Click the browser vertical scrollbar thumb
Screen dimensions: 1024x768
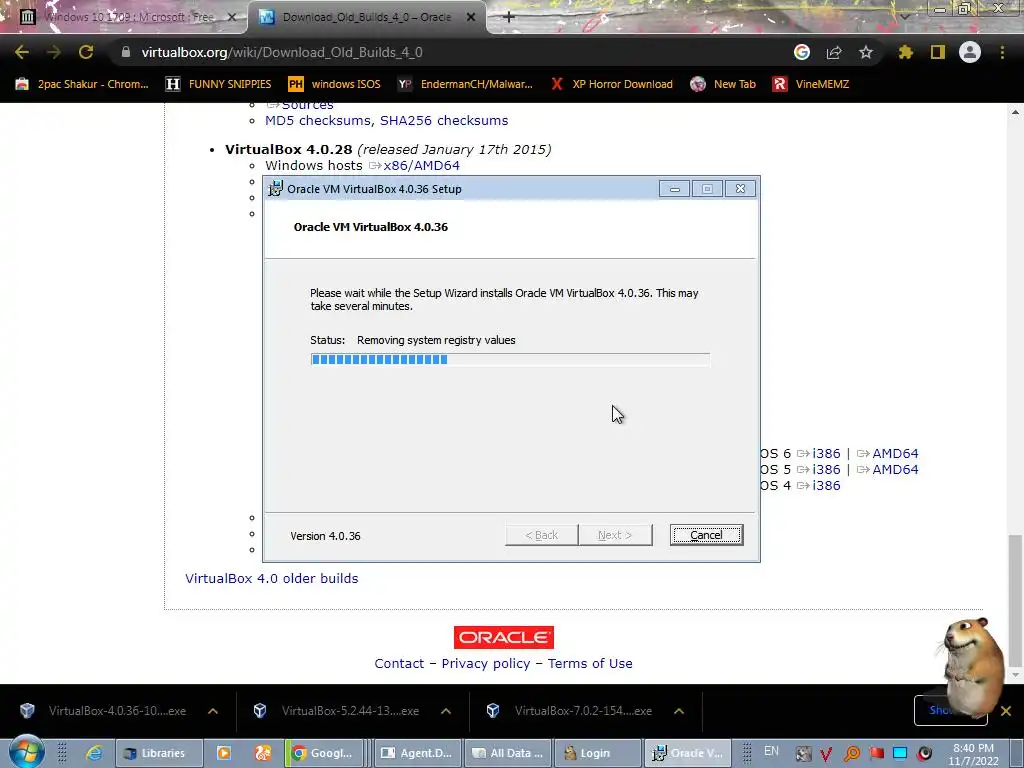point(1014,599)
